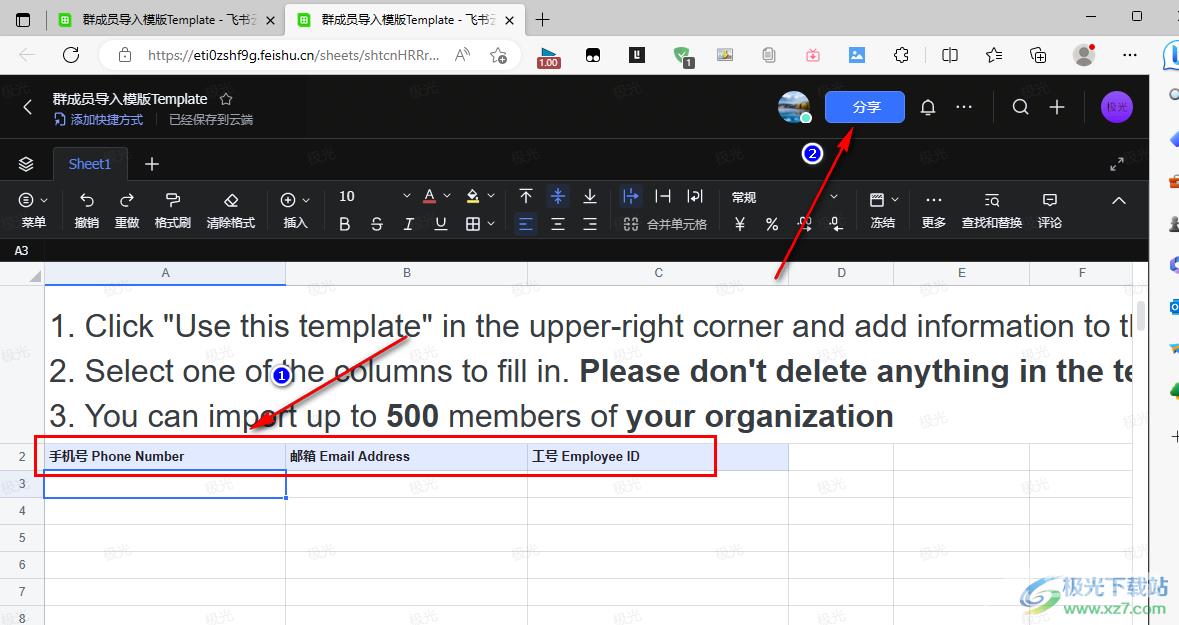Select column B header
Image resolution: width=1179 pixels, height=625 pixels.
(407, 273)
